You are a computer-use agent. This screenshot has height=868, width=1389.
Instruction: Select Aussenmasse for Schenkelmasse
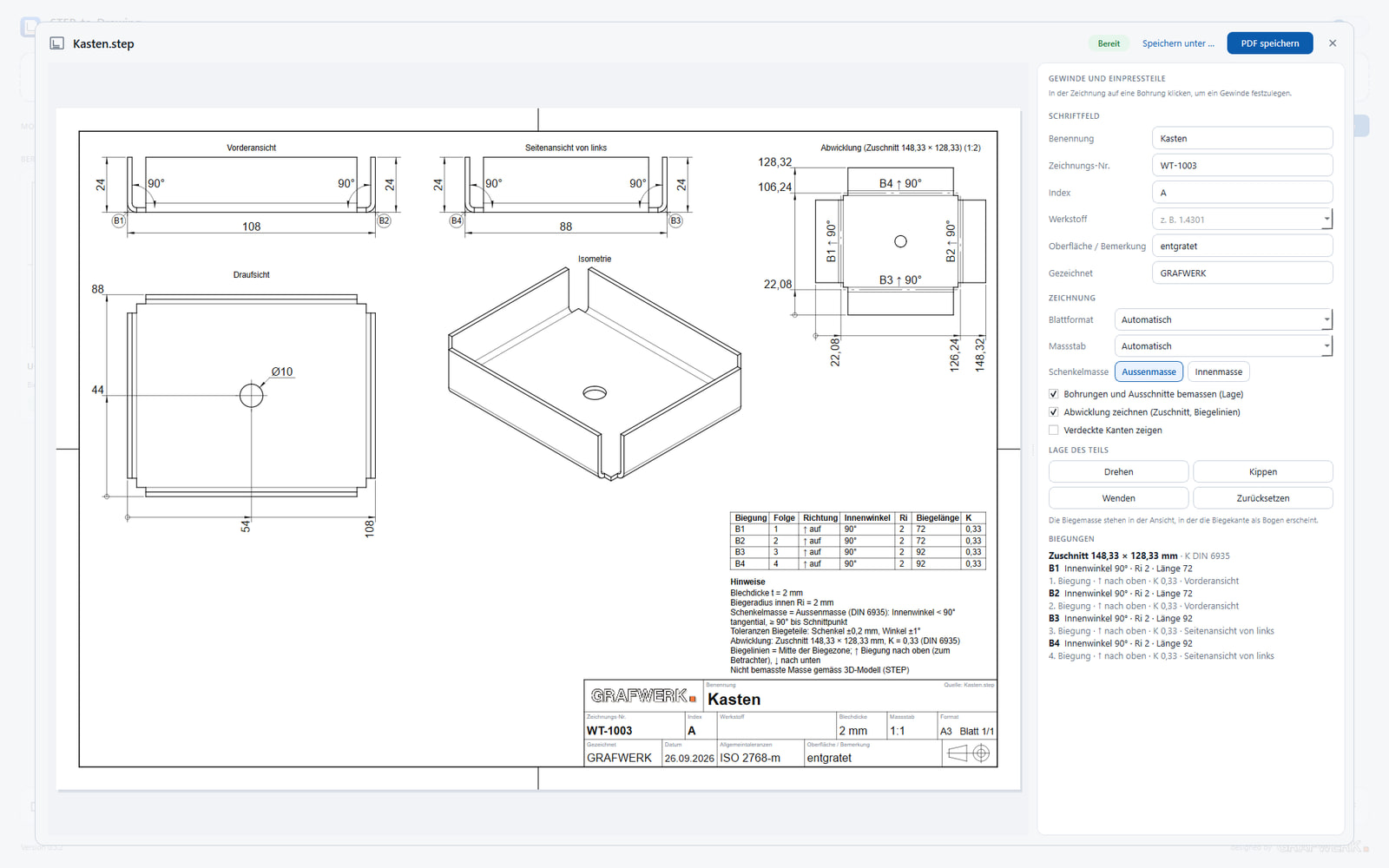click(1149, 372)
